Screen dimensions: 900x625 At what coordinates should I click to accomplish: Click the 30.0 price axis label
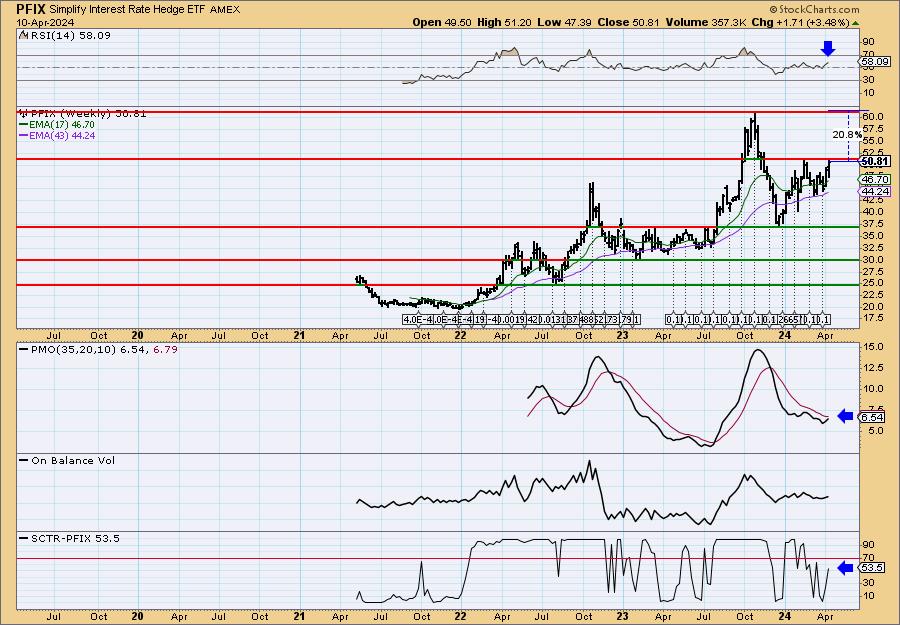pyautogui.click(x=872, y=259)
